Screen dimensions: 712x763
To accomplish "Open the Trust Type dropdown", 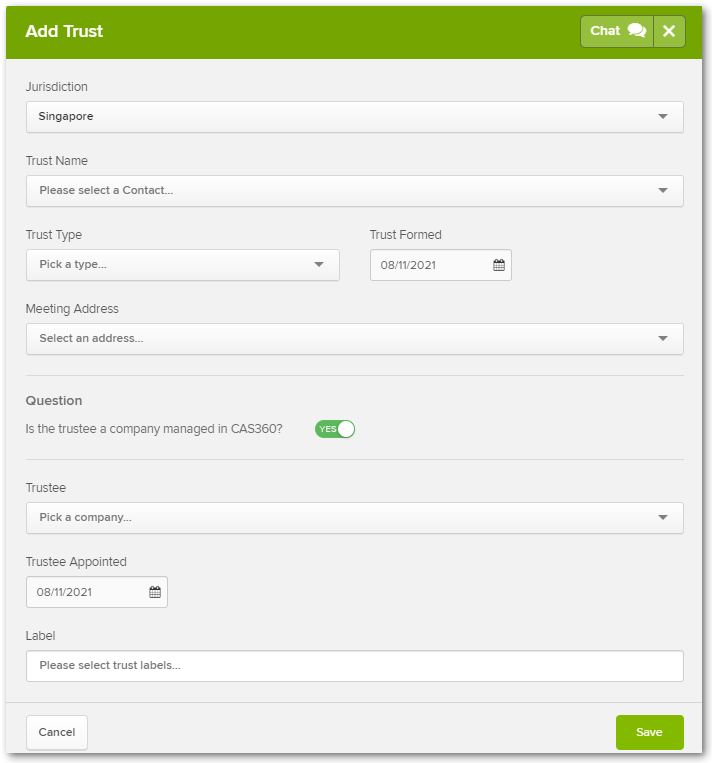I will click(x=183, y=265).
